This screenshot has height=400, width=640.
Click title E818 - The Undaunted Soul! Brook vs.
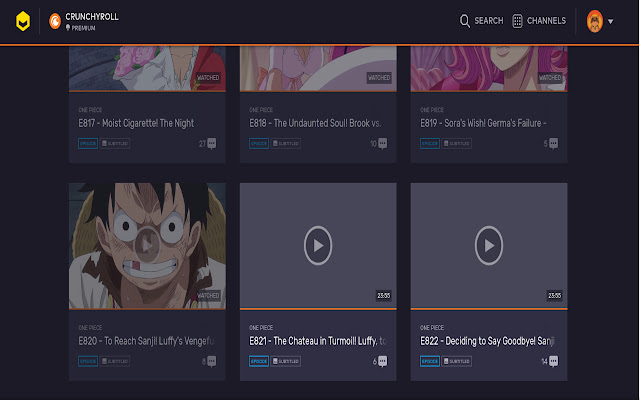click(x=315, y=123)
